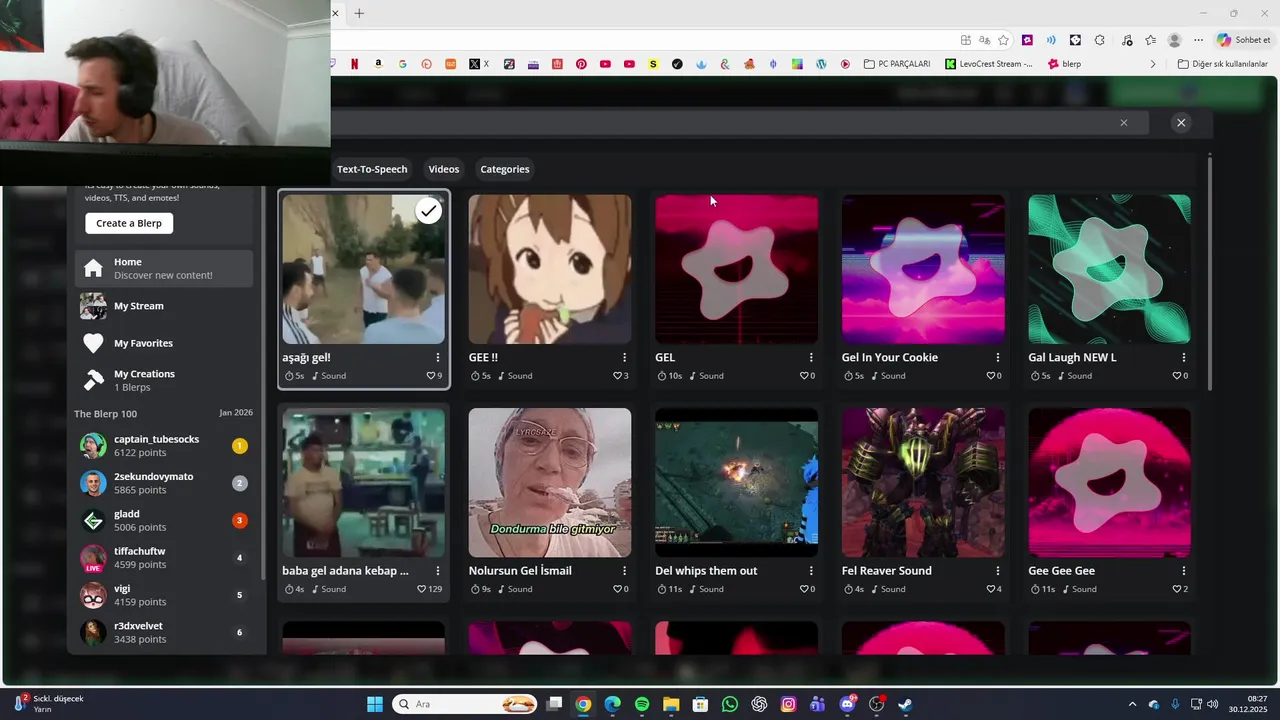Open options menu for 'Fel Reaver Sound'
1280x720 pixels.
(997, 571)
